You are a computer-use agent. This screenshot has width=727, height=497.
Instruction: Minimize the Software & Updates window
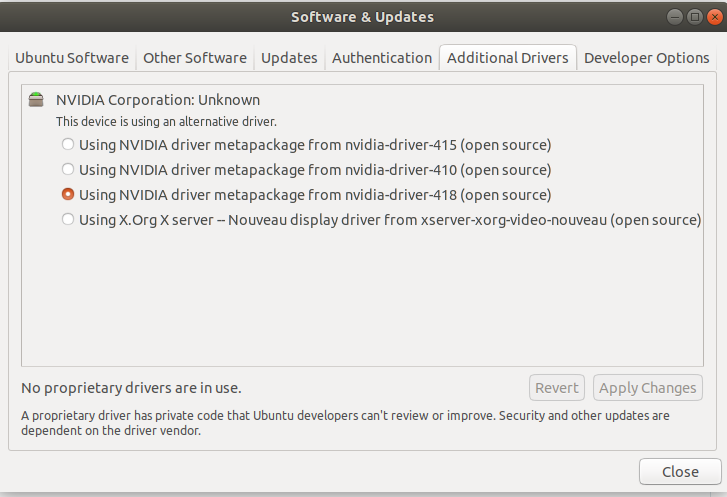(x=676, y=16)
